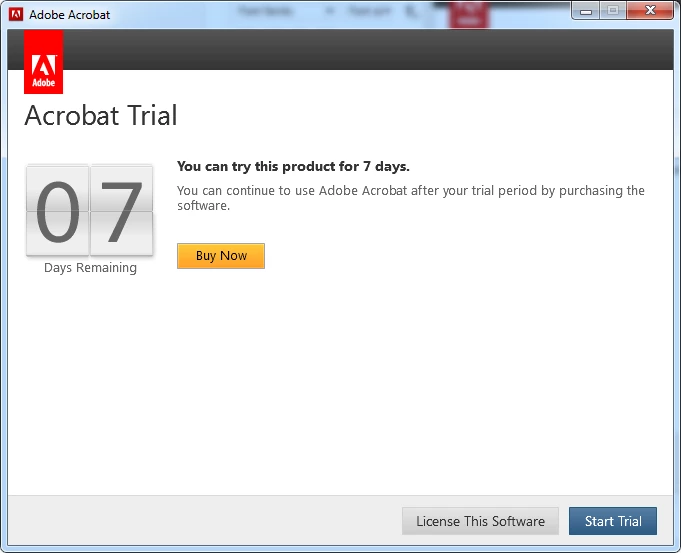The width and height of the screenshot is (681, 553).
Task: Choose License This Software
Action: tap(480, 521)
